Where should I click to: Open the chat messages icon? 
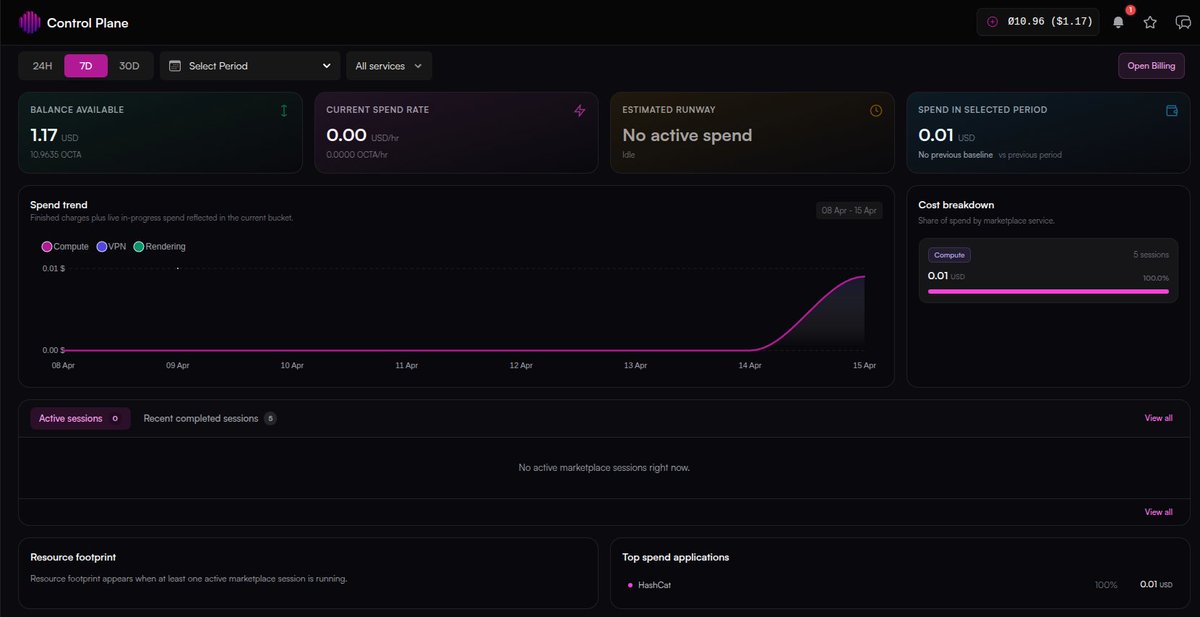[x=1183, y=22]
